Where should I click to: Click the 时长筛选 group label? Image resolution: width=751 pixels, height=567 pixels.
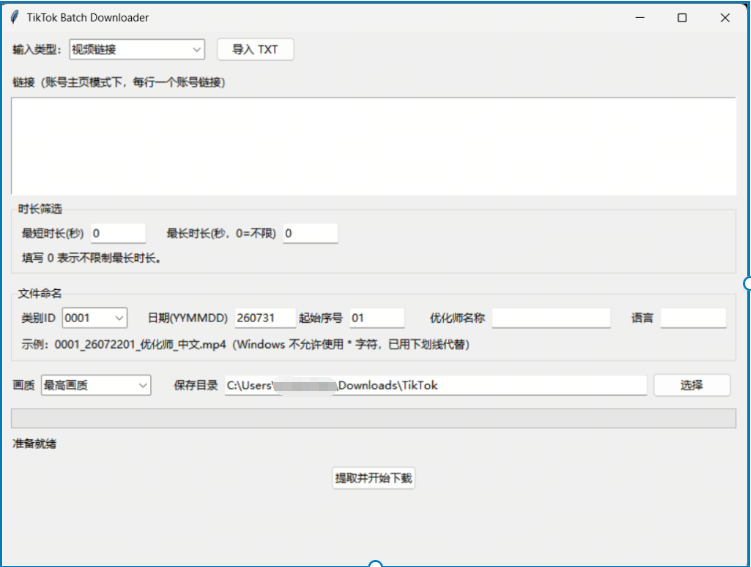tap(40, 209)
